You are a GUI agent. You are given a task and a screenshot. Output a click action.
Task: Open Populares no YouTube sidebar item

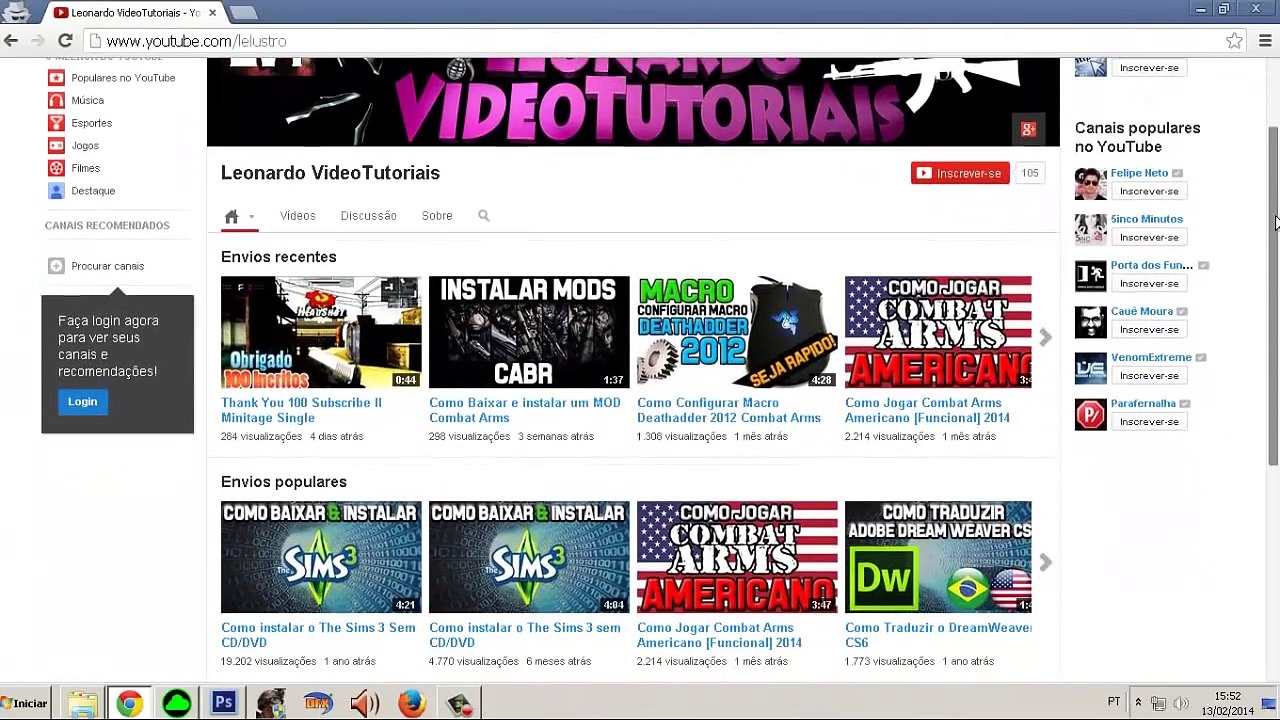point(123,78)
